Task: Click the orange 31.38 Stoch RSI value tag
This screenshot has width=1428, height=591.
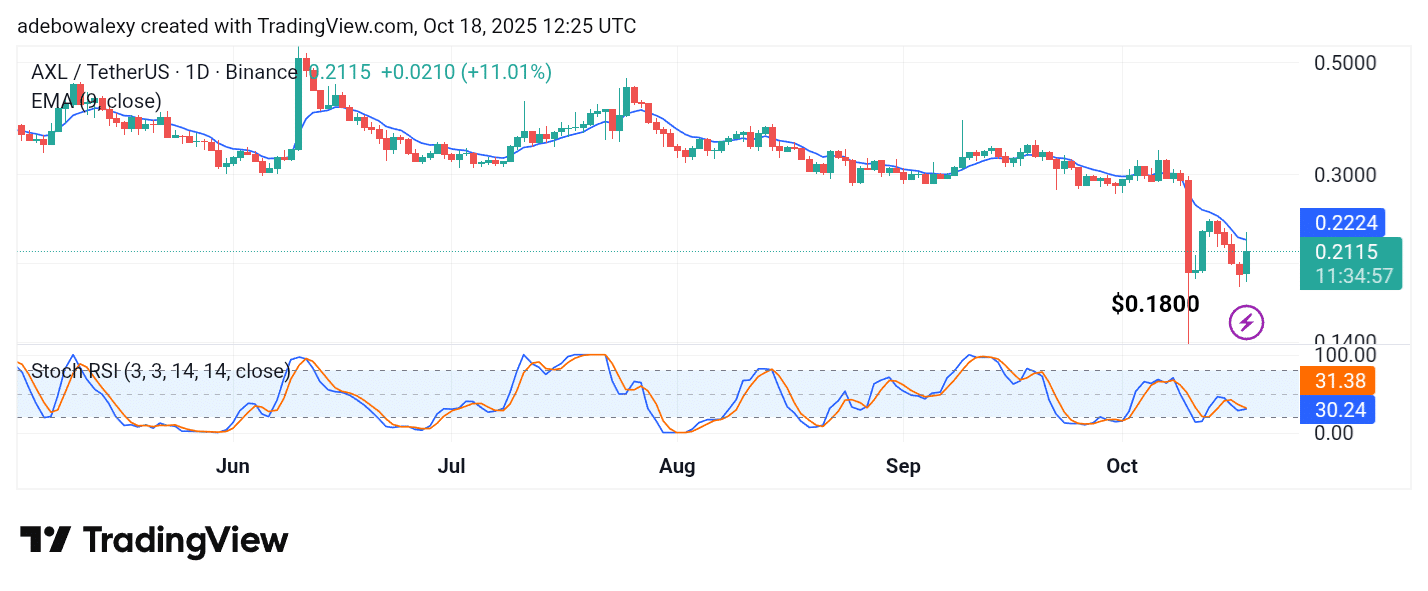Action: click(1338, 380)
